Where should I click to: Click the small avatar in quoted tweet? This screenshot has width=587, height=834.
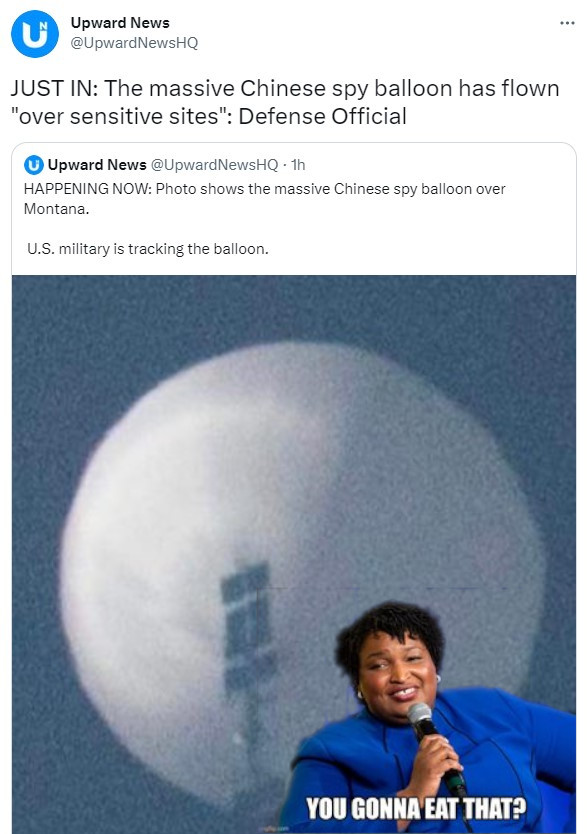(x=33, y=165)
